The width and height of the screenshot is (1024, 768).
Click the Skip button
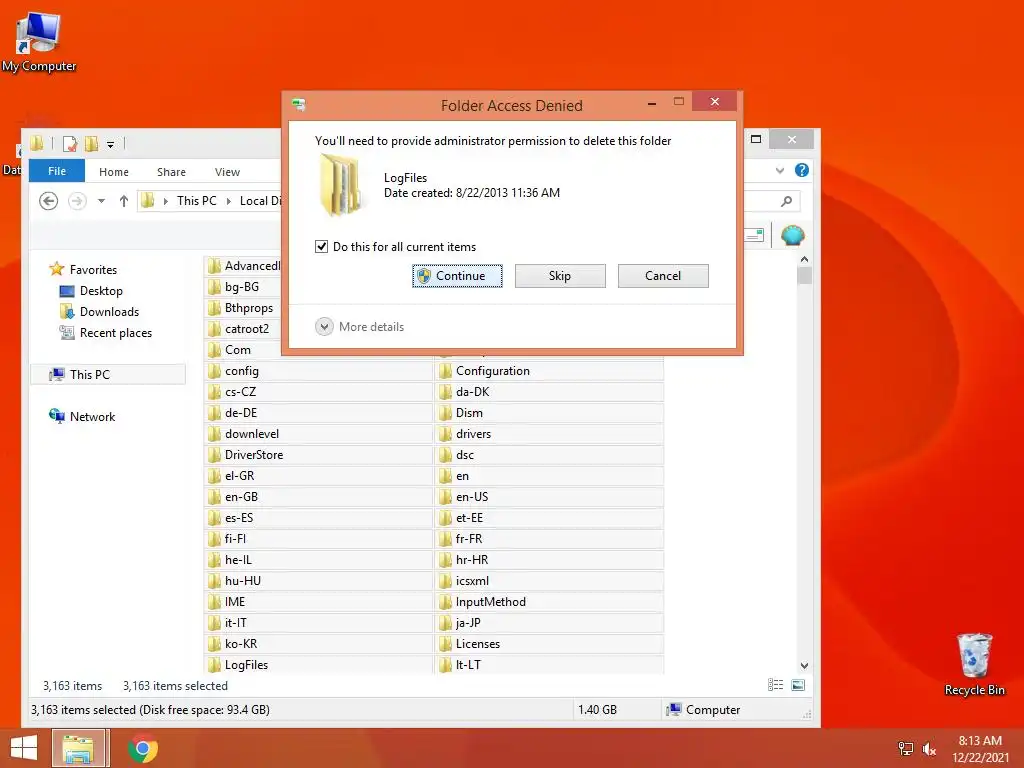pos(560,276)
